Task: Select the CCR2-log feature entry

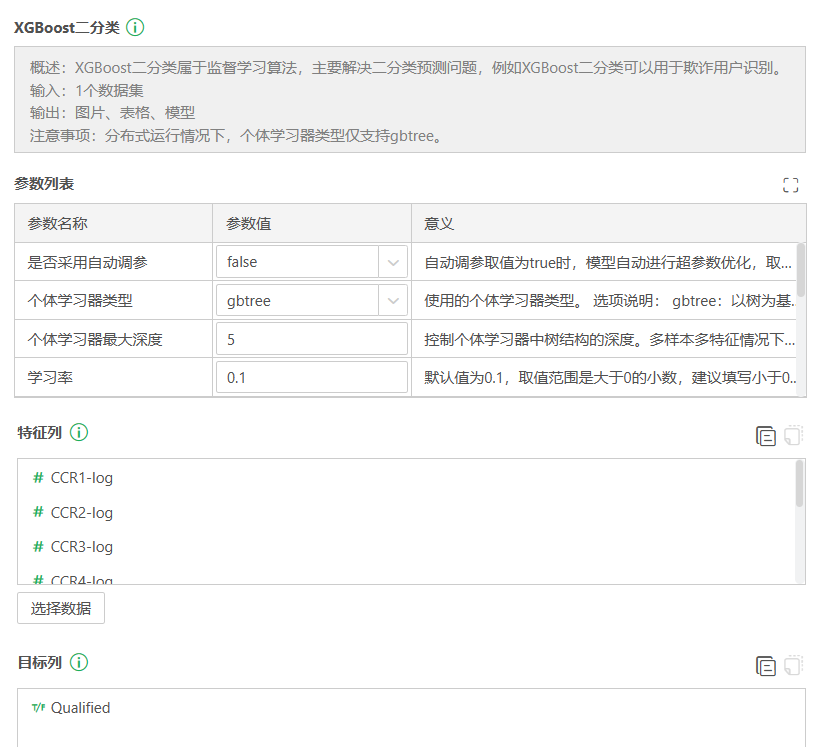Action: click(x=80, y=512)
